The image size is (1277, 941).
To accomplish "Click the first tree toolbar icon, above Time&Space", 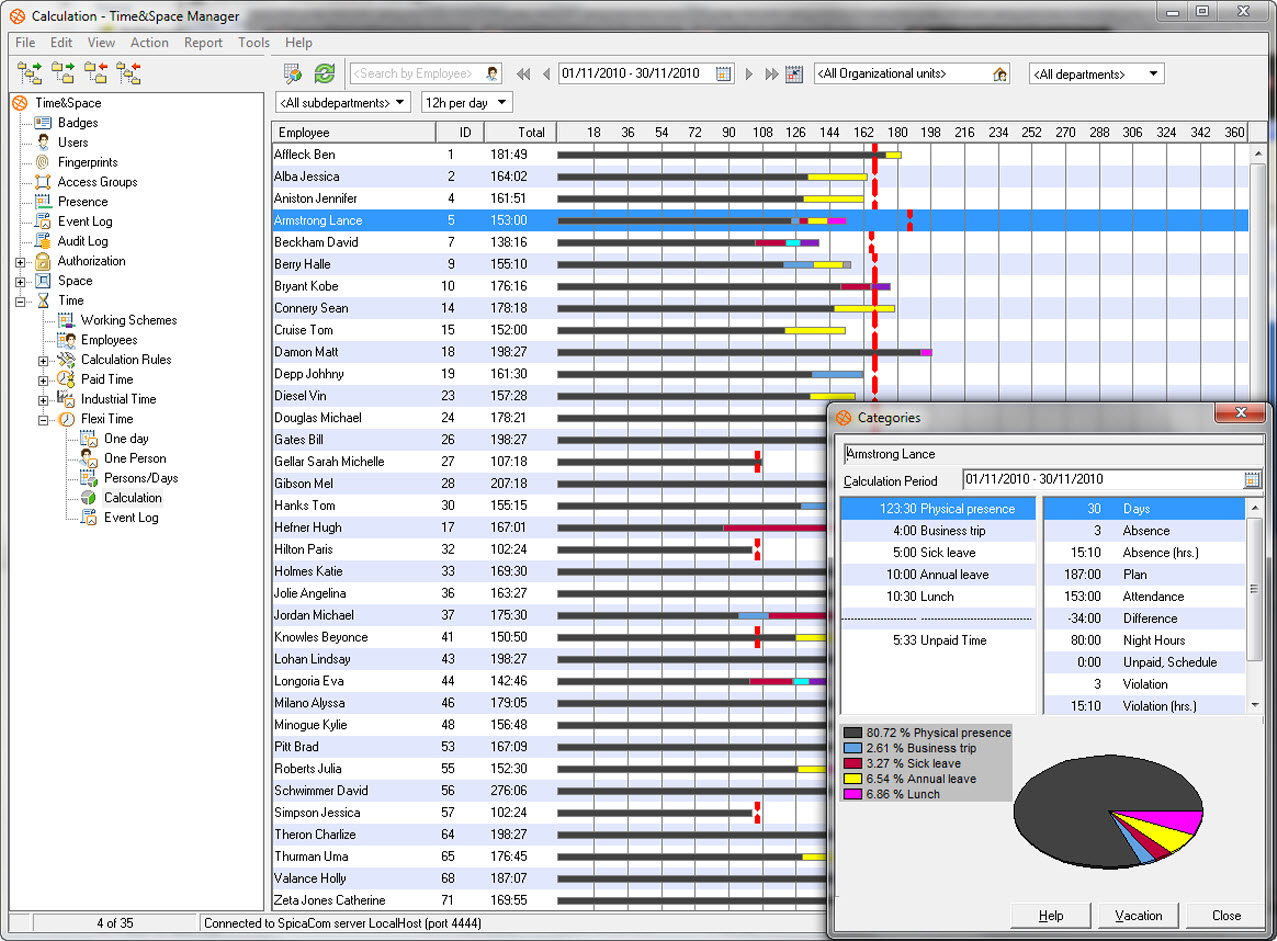I will [30, 73].
